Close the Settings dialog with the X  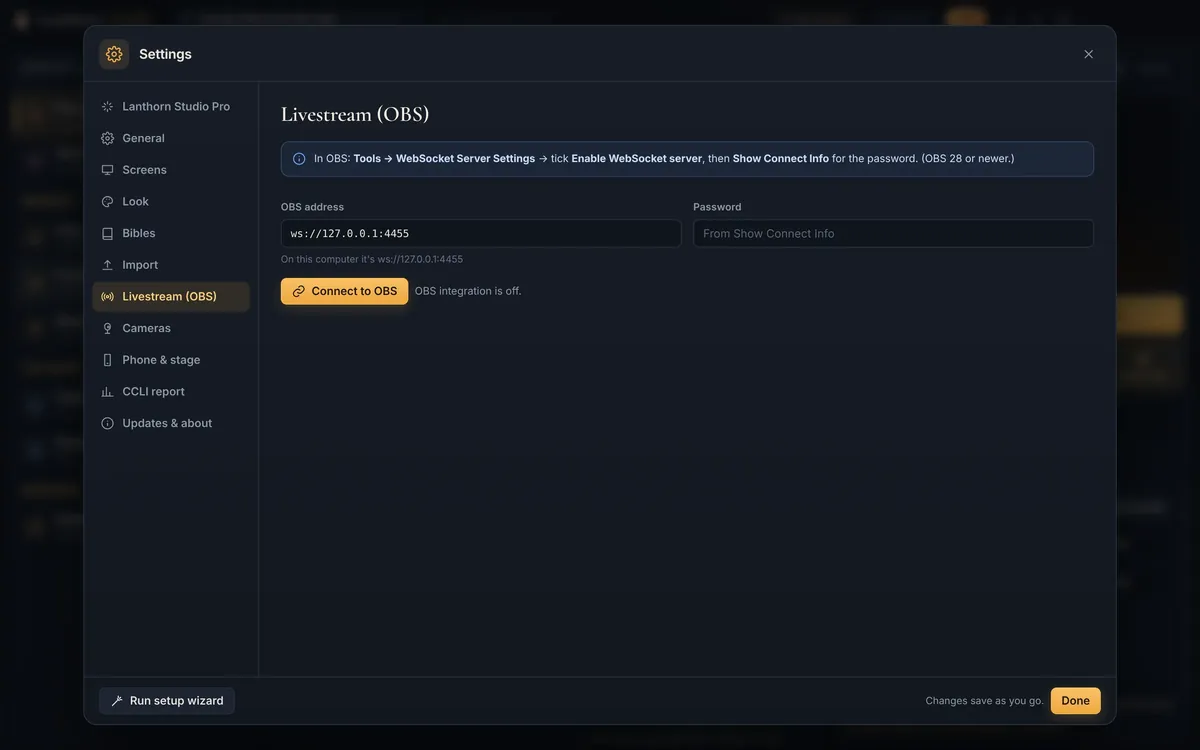point(1089,54)
